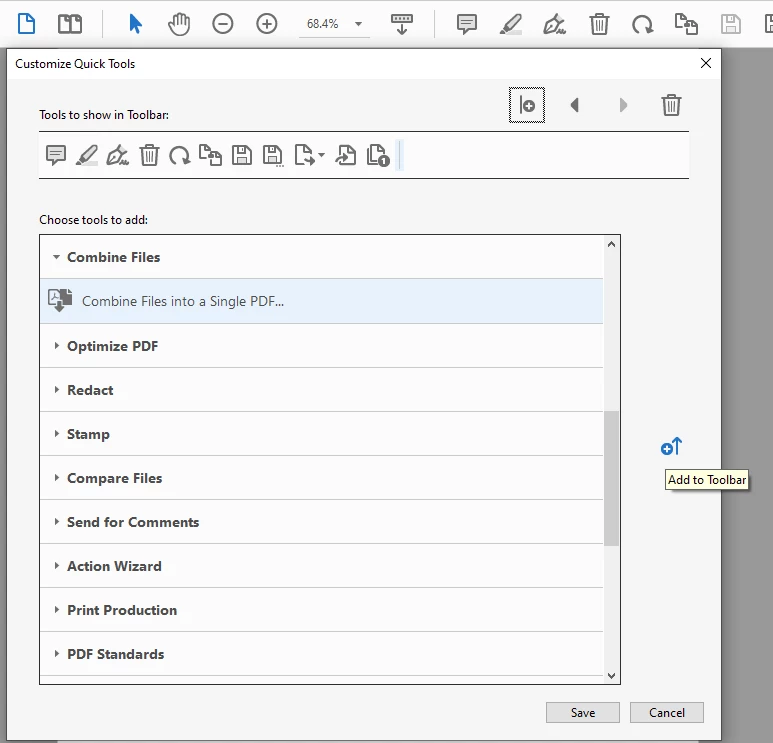Image resolution: width=773 pixels, height=743 pixels.
Task: Choose the highlighter icon in main toolbar
Action: [511, 24]
